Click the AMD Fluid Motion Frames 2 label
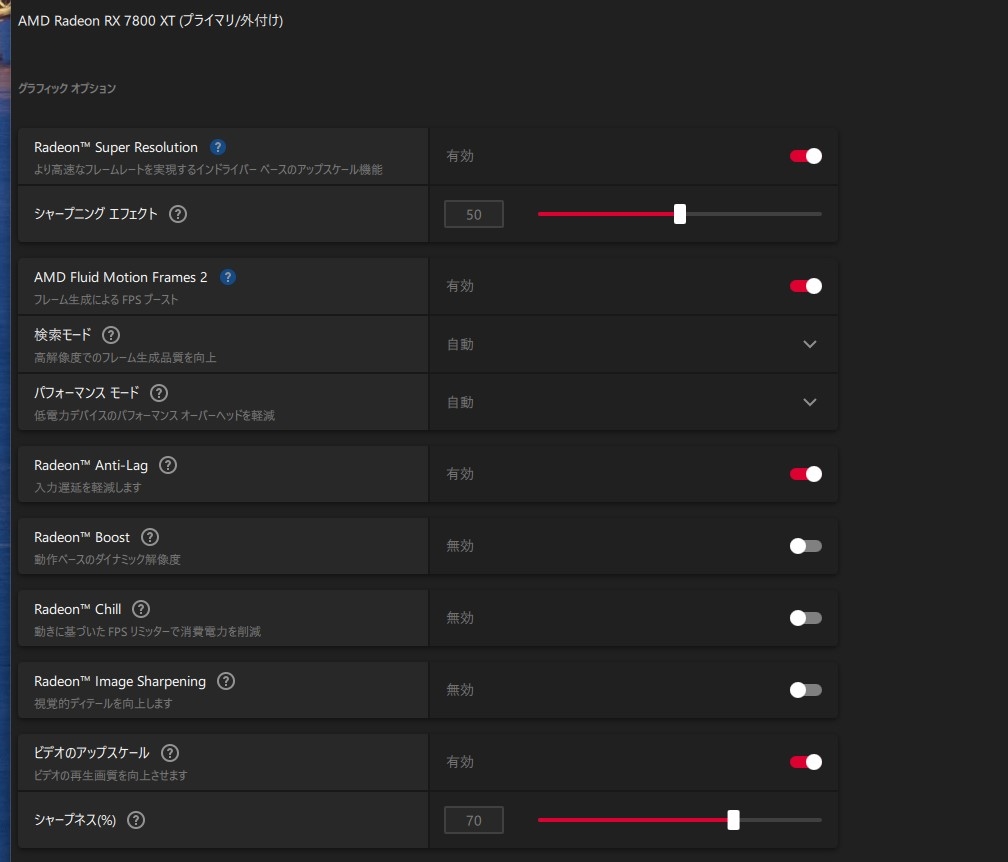This screenshot has height=862, width=1008. pyautogui.click(x=121, y=277)
